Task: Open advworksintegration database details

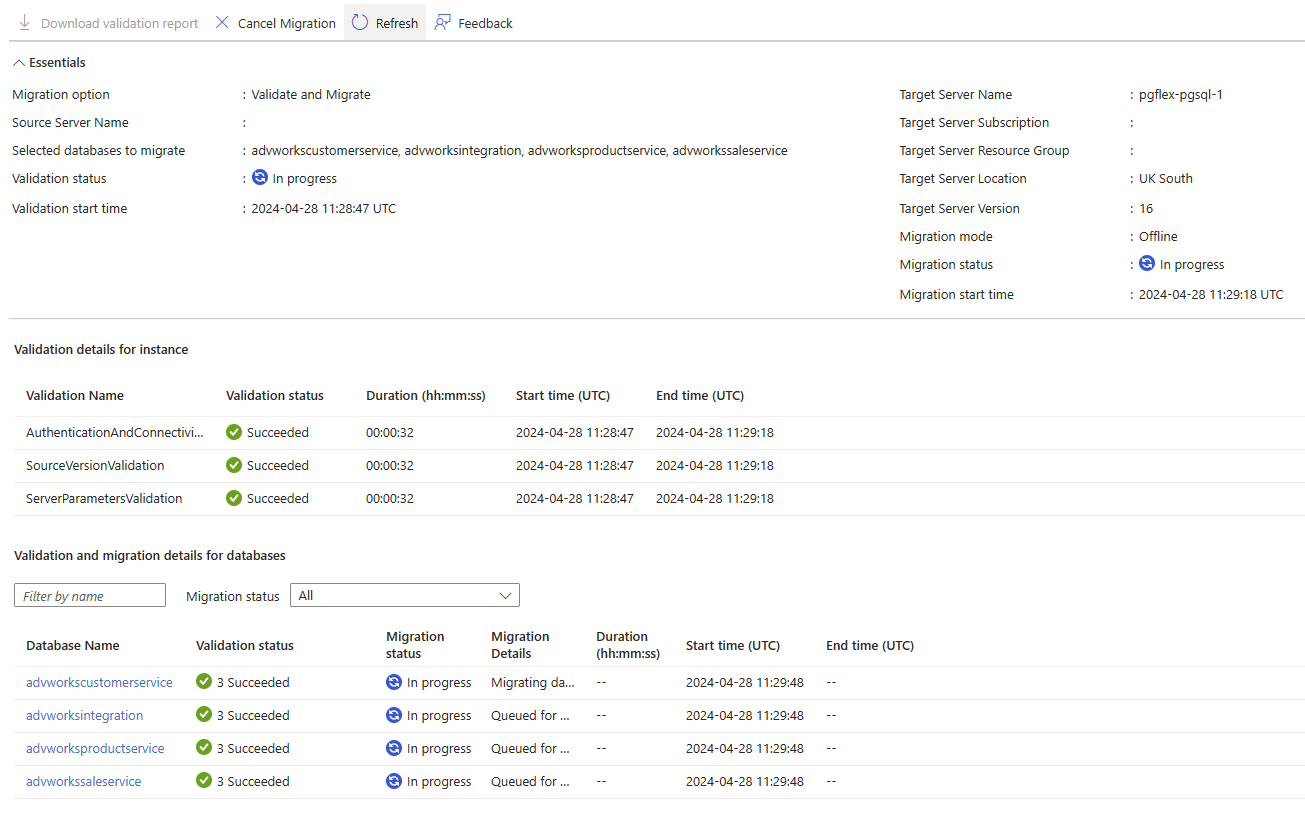Action: tap(84, 715)
